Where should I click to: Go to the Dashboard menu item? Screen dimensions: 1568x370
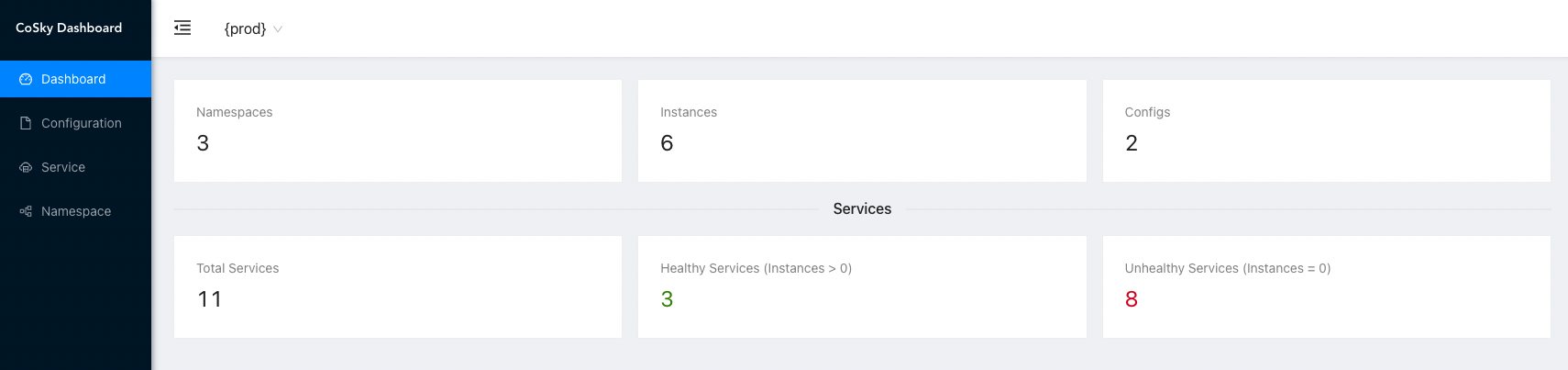(x=75, y=79)
